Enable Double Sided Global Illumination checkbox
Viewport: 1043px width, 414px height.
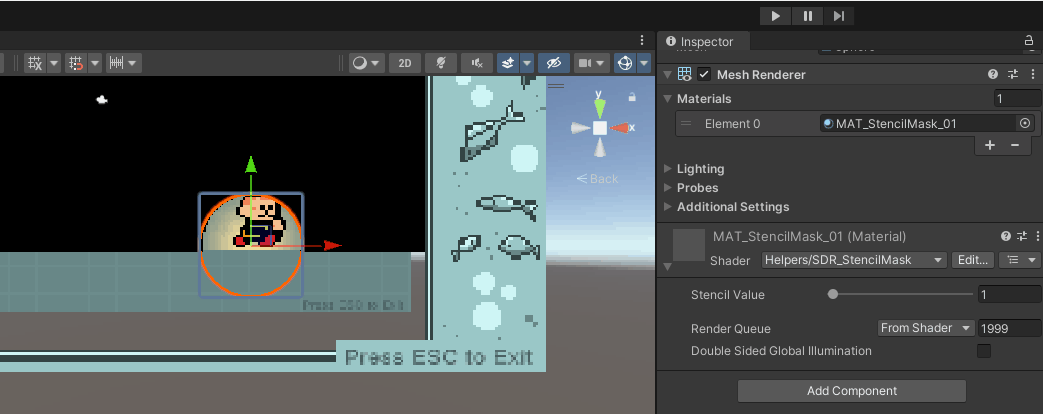click(x=984, y=351)
